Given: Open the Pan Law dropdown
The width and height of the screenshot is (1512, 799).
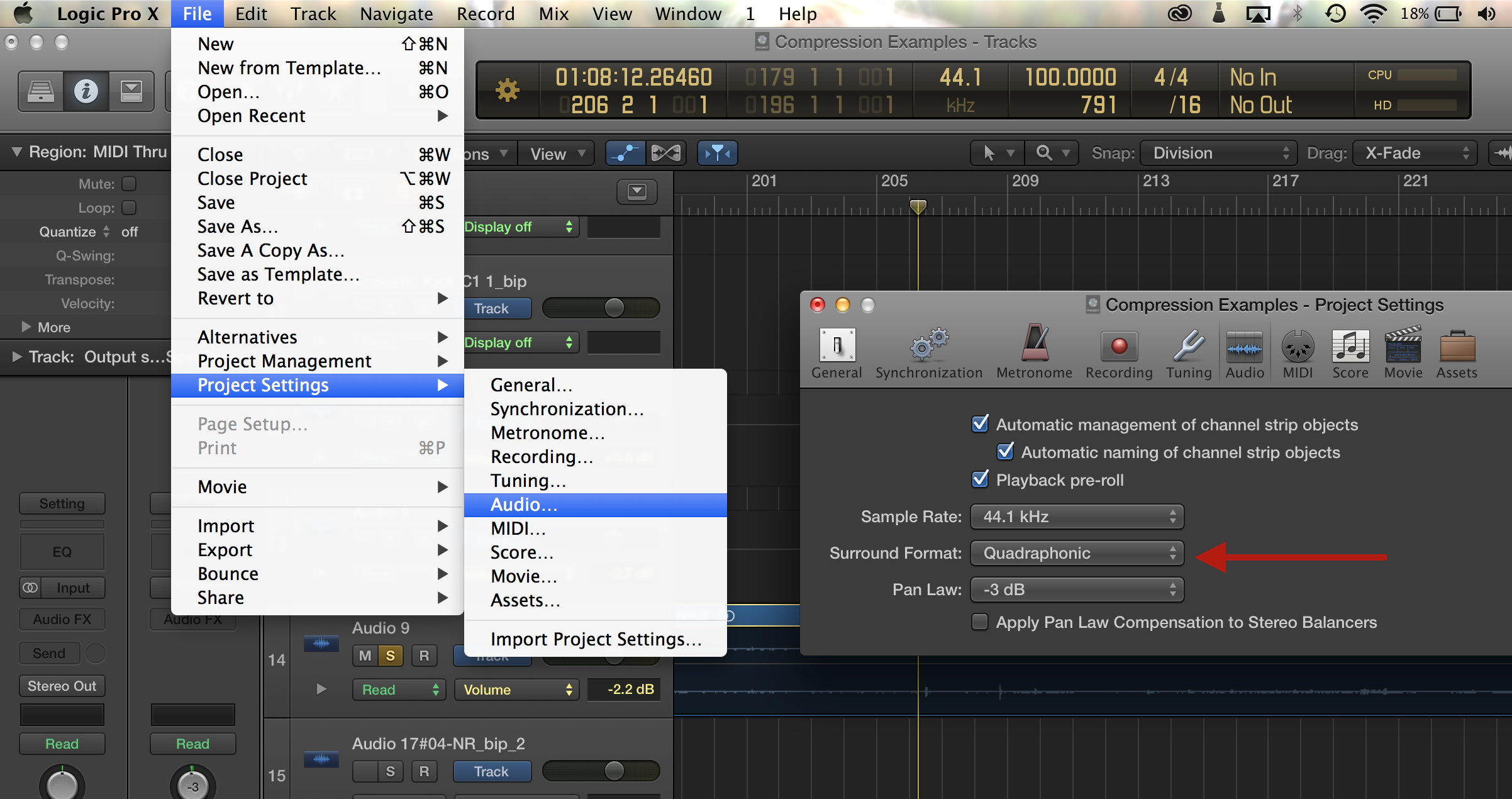Looking at the screenshot, I should point(1077,589).
